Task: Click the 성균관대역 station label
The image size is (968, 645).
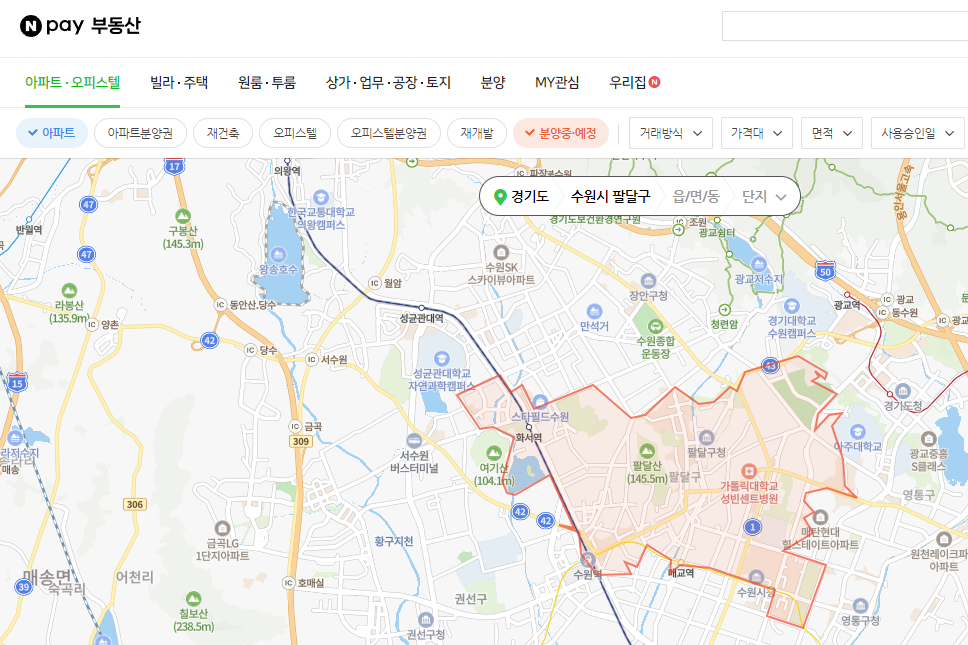Action: click(422, 318)
